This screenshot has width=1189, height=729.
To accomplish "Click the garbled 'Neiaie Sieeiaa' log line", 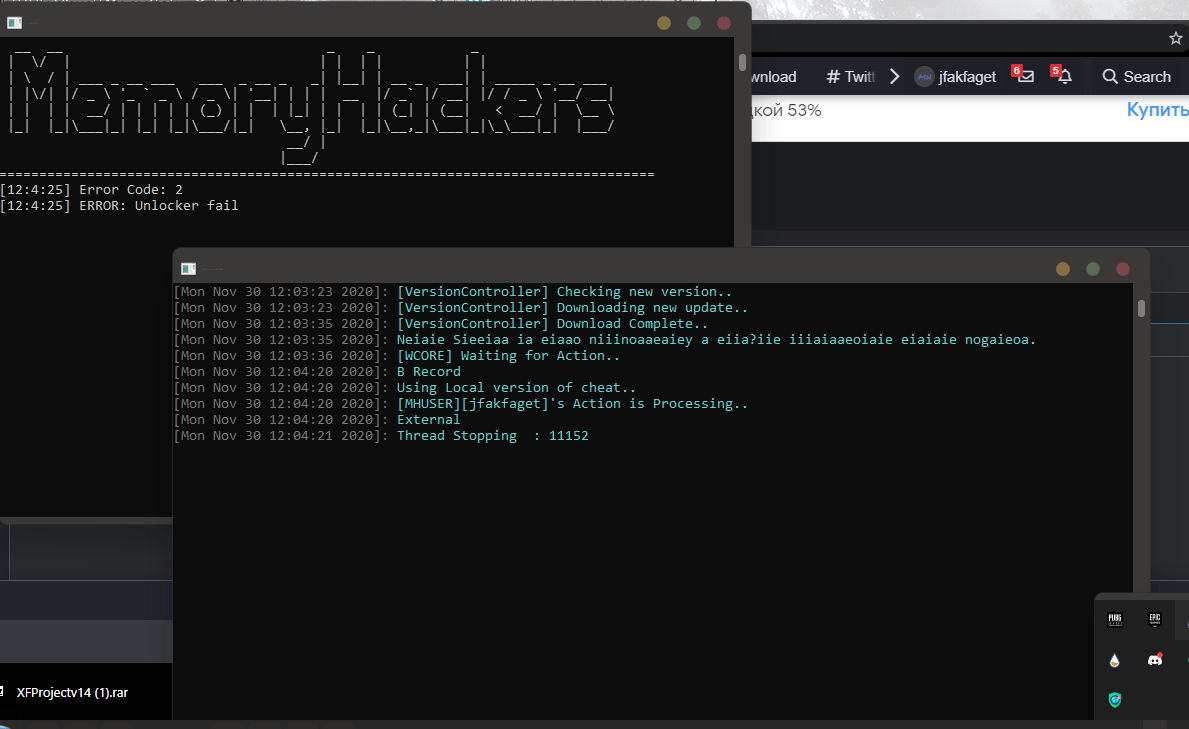I will [x=605, y=340].
